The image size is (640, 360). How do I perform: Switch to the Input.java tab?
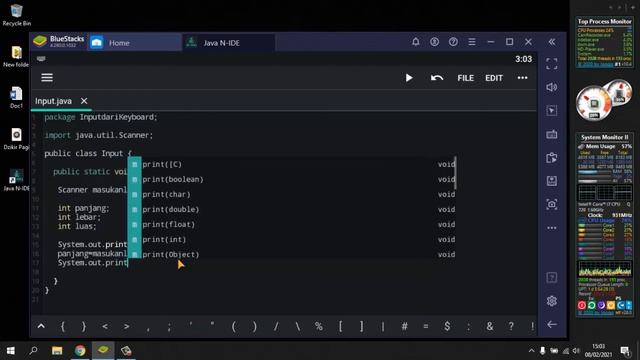click(x=53, y=101)
